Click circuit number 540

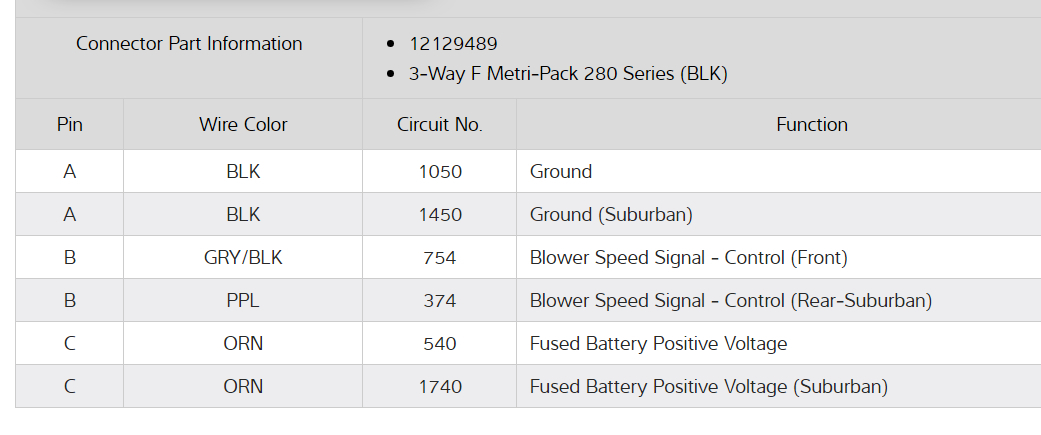pyautogui.click(x=440, y=344)
